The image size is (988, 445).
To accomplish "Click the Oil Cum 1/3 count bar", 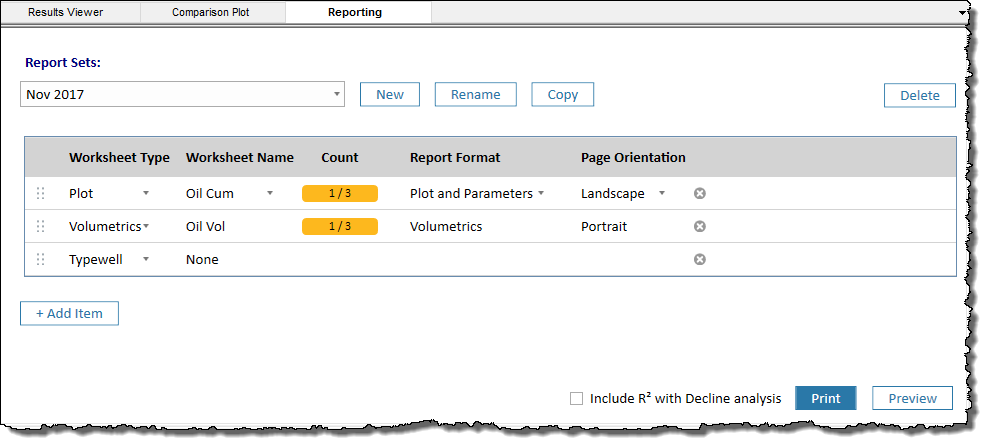I will point(340,194).
